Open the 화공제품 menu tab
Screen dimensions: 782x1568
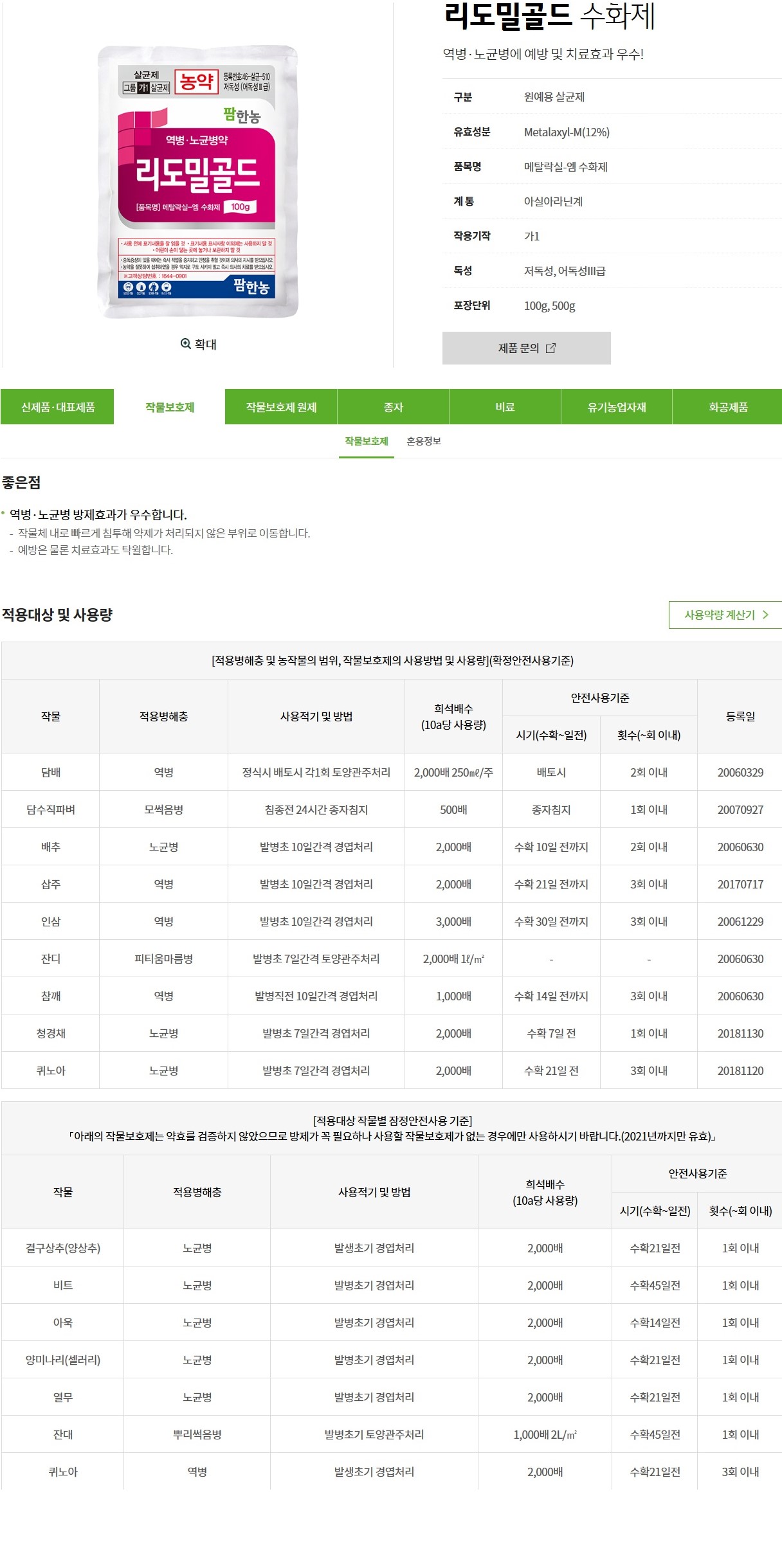(x=727, y=407)
